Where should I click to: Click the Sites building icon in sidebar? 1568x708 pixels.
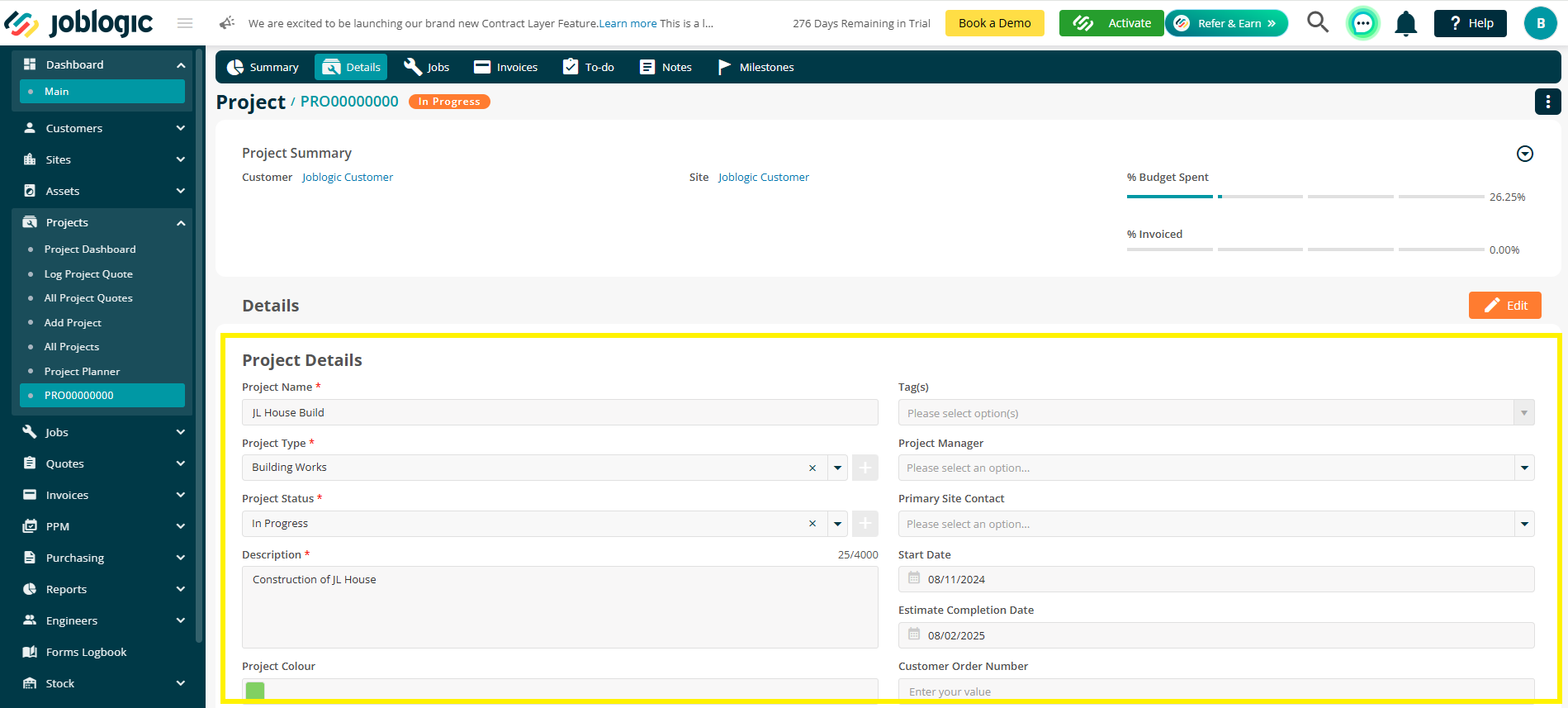pos(30,159)
